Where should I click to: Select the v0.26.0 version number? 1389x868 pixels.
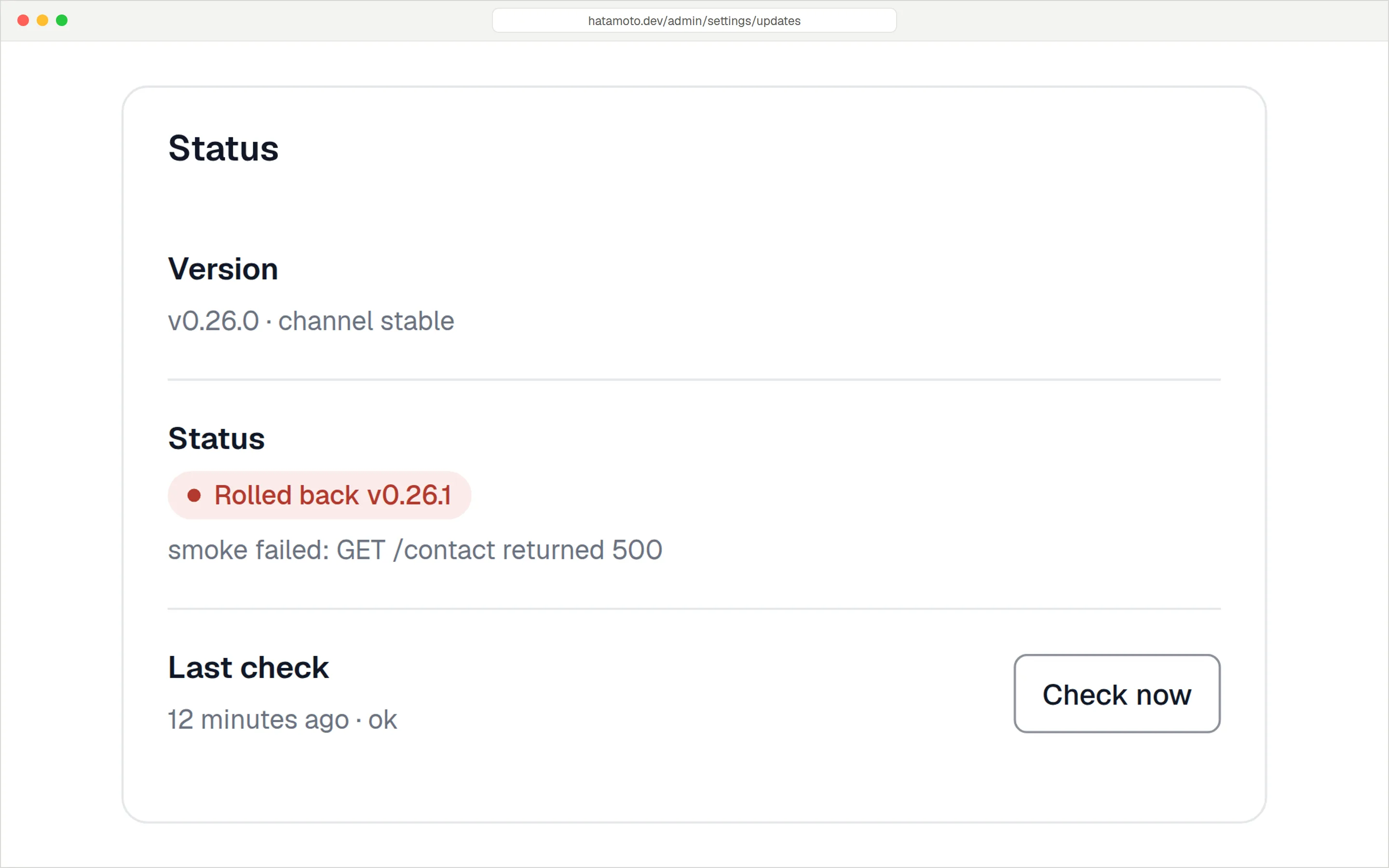213,321
